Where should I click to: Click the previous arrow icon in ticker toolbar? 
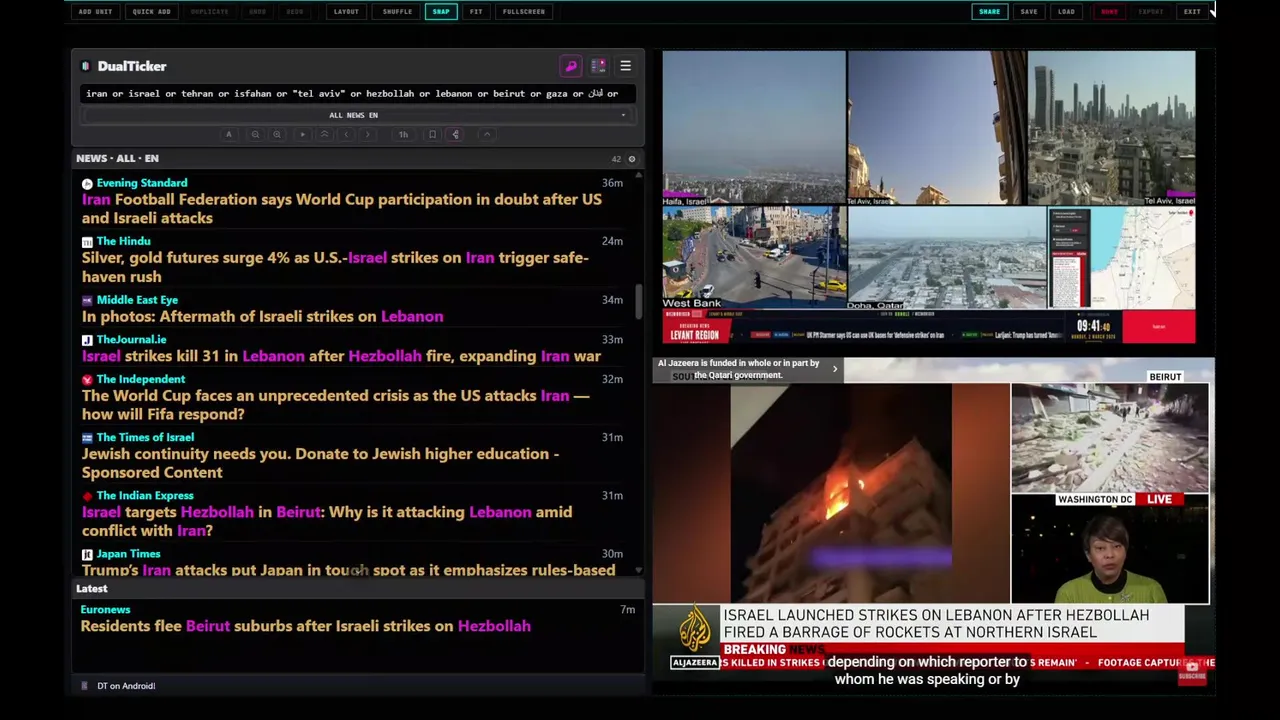coord(346,134)
